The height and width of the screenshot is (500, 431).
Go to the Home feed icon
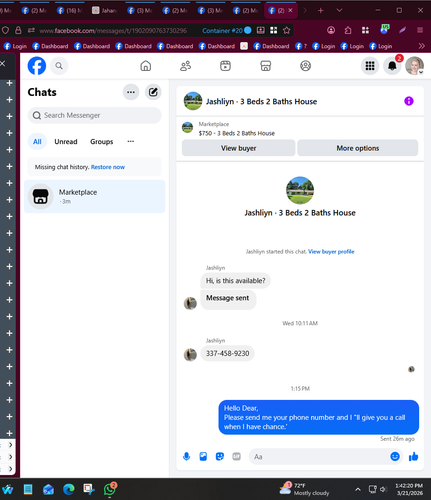pyautogui.click(x=146, y=66)
